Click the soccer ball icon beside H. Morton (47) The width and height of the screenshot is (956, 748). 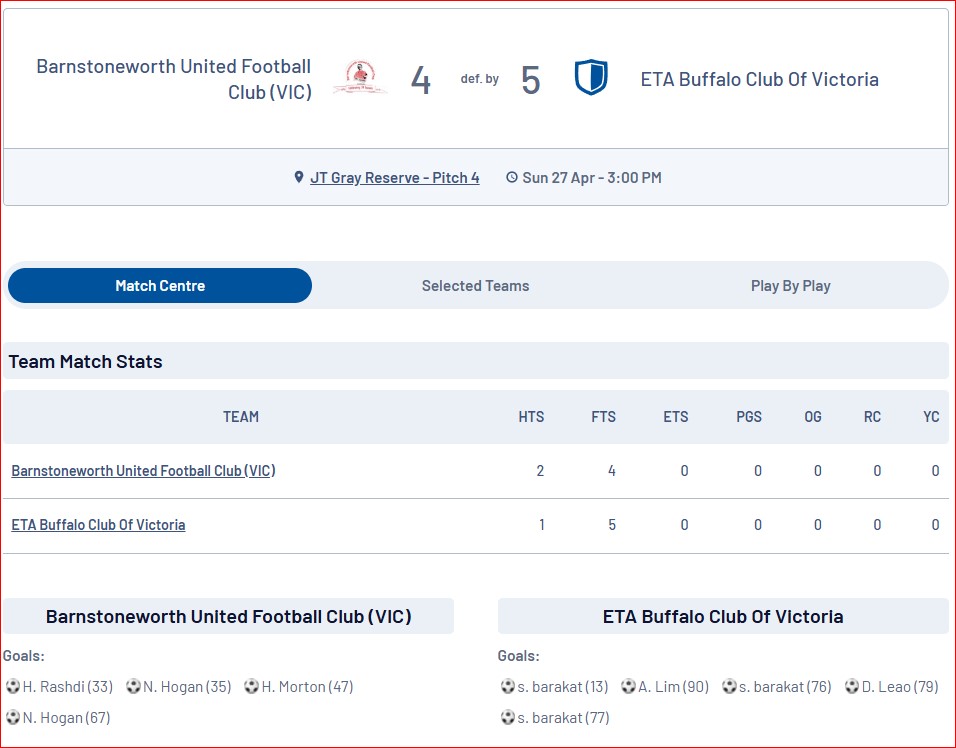251,686
